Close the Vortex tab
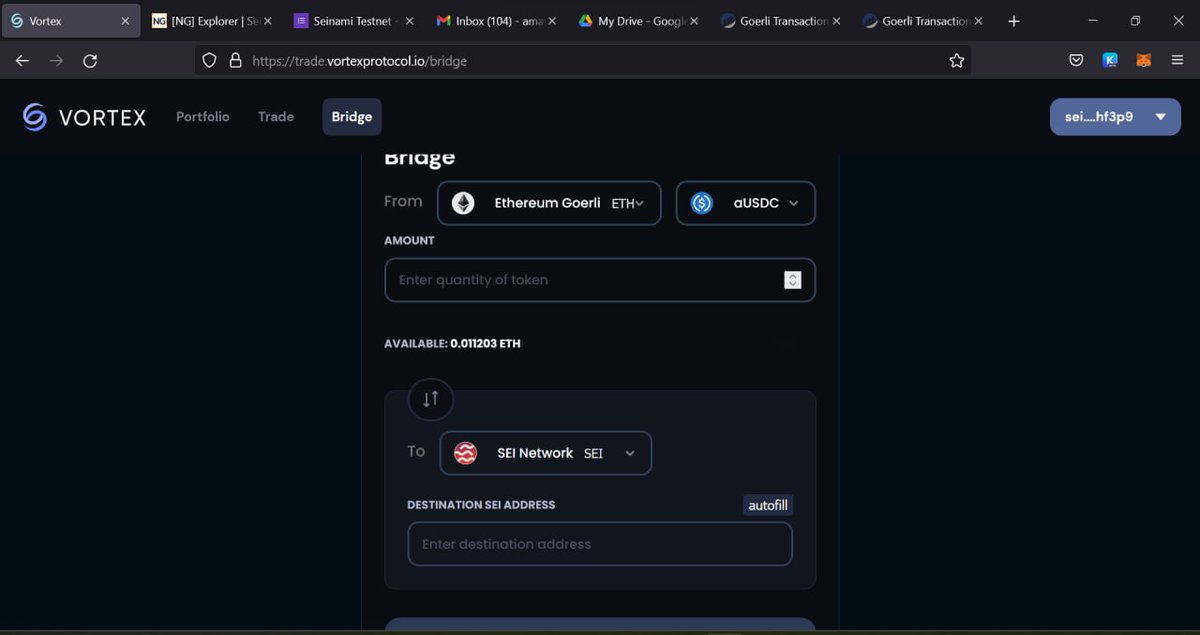 (125, 21)
